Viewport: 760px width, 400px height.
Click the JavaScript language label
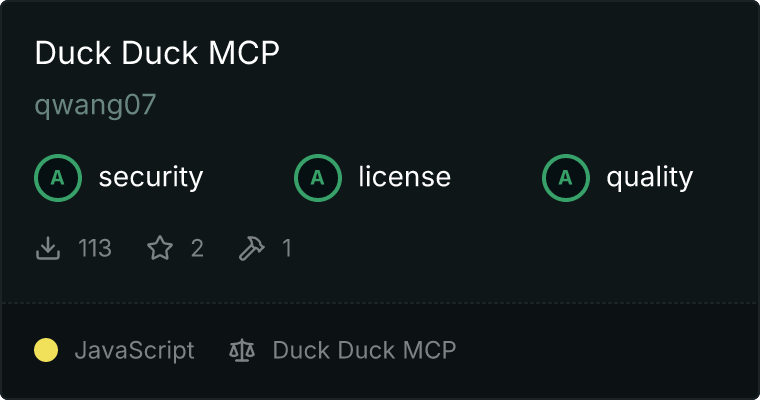134,350
